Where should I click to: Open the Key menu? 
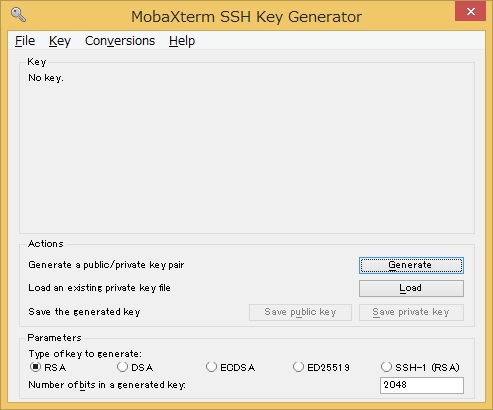60,41
